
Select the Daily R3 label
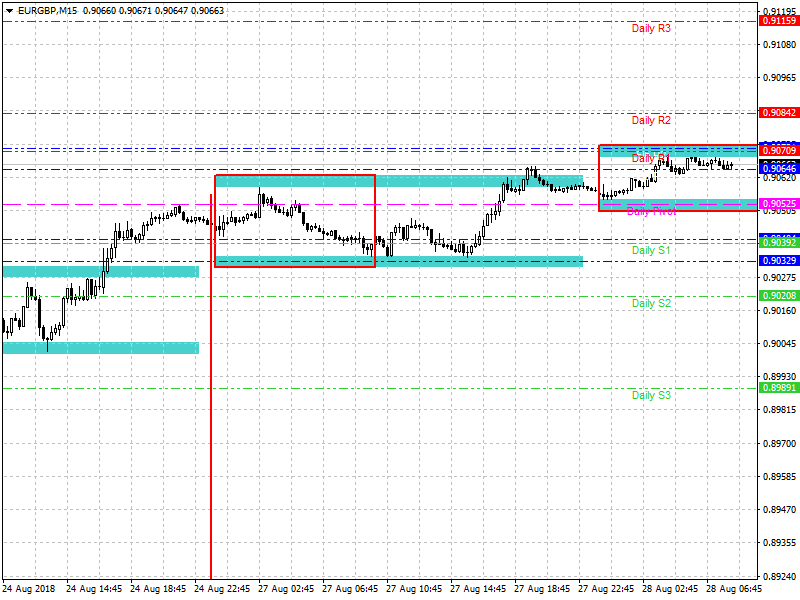[x=651, y=28]
